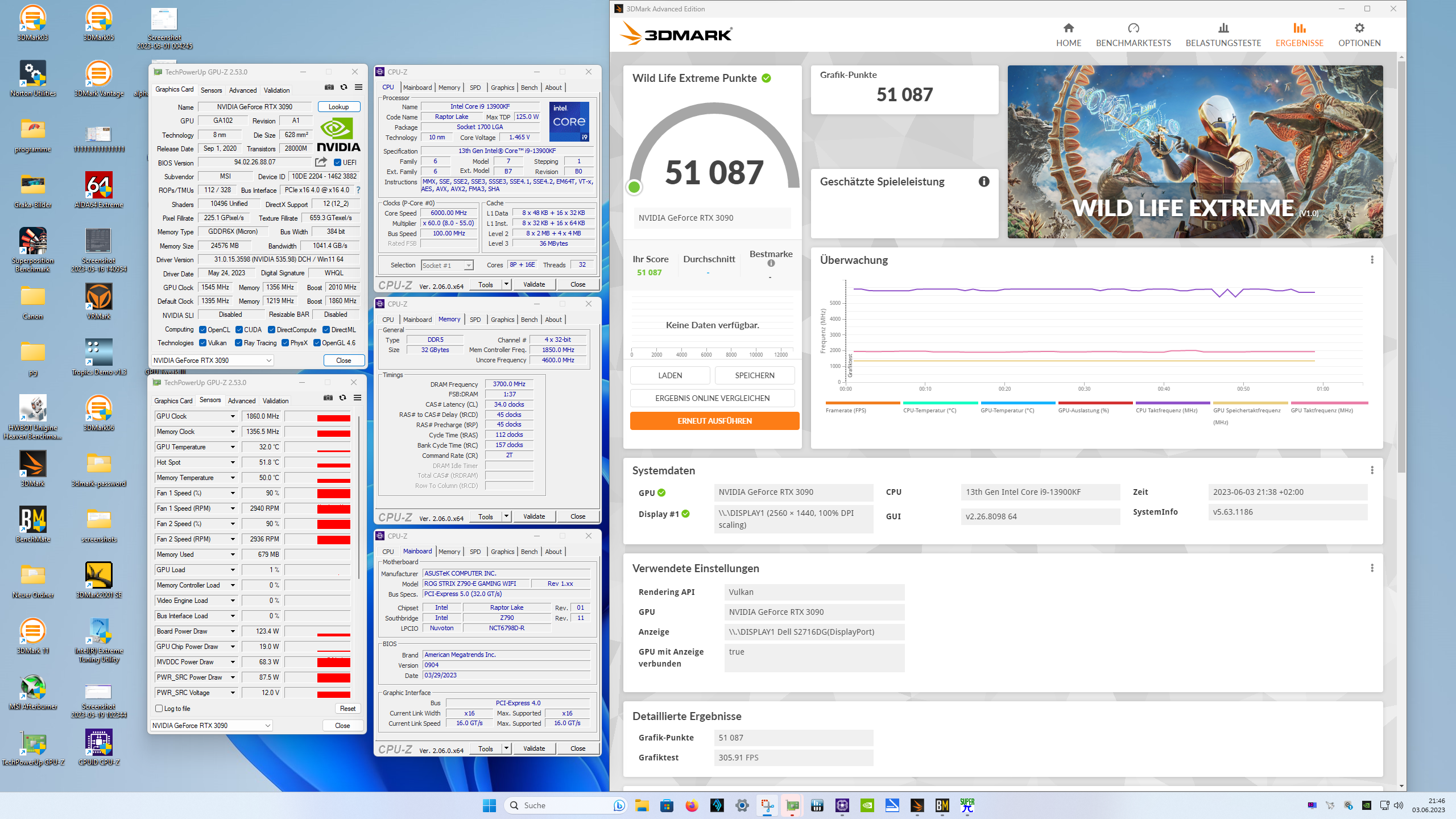Click GPU-Z top window refresh icon
Image resolution: width=1456 pixels, height=819 pixels.
[x=344, y=88]
